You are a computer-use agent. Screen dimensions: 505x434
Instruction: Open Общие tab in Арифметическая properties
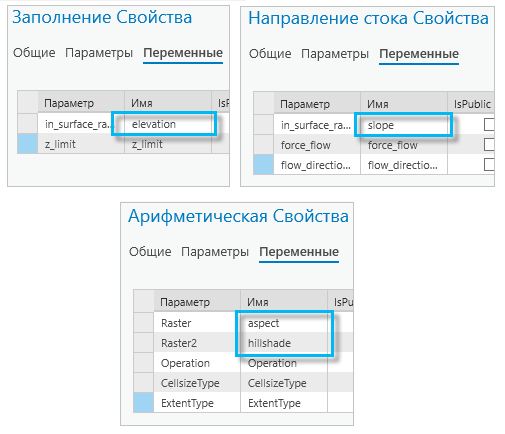point(150,252)
